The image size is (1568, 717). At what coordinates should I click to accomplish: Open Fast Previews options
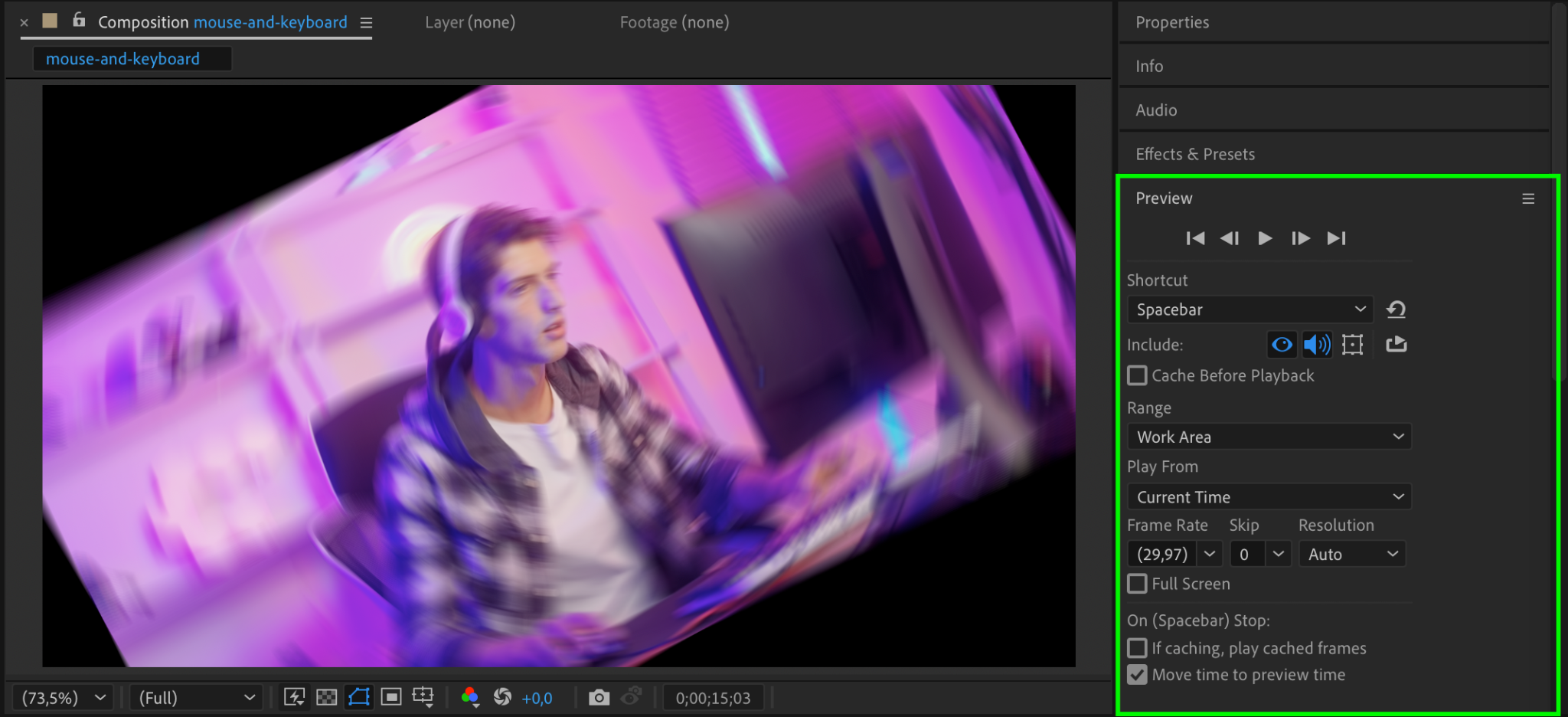pyautogui.click(x=295, y=697)
